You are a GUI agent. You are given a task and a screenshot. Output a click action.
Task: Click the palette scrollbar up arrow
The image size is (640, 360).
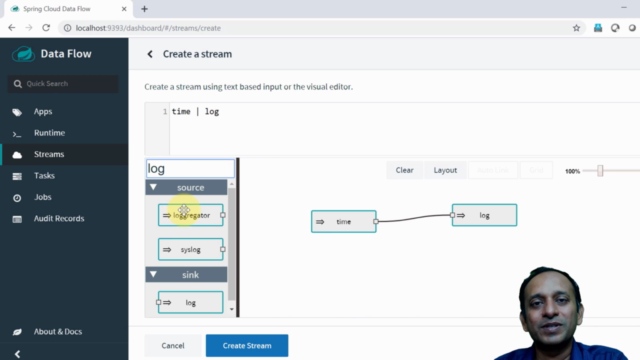231,184
